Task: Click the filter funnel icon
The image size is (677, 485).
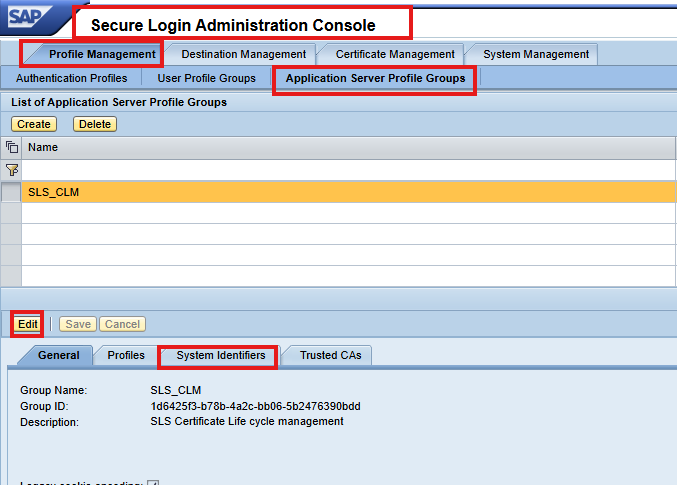Action: 12,170
